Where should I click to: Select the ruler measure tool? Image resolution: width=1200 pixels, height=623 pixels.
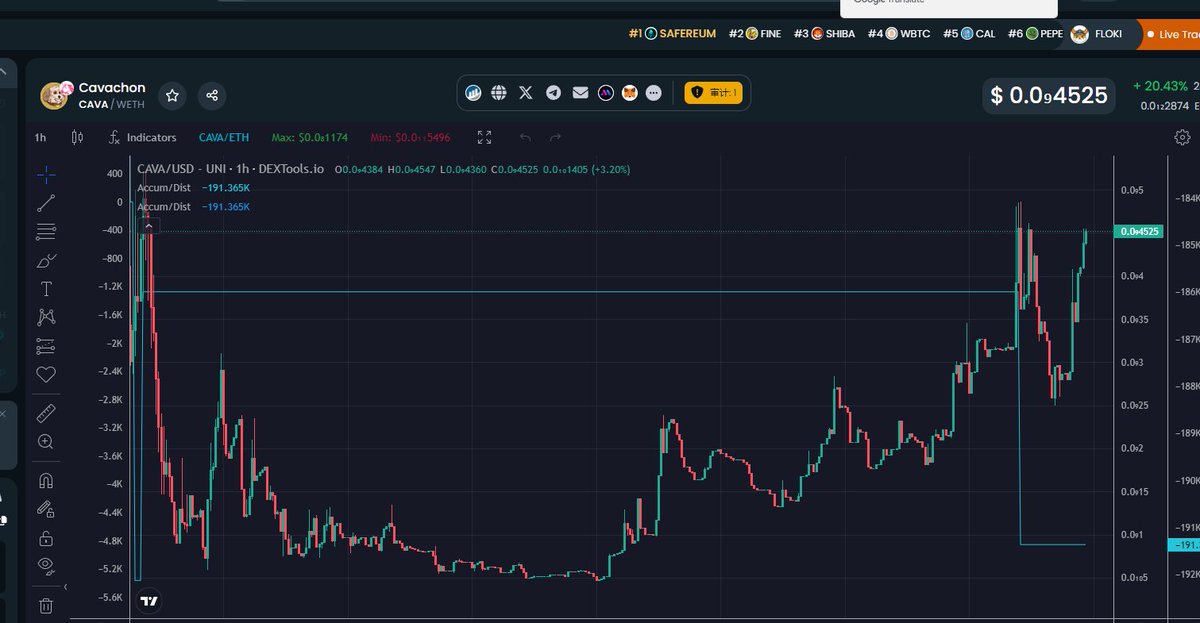click(45, 413)
